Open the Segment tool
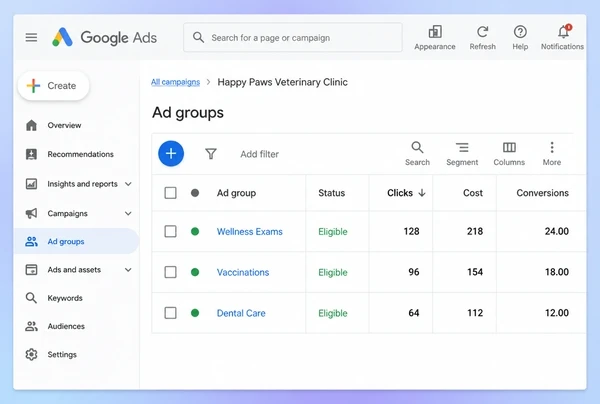This screenshot has width=600, height=404. point(462,154)
